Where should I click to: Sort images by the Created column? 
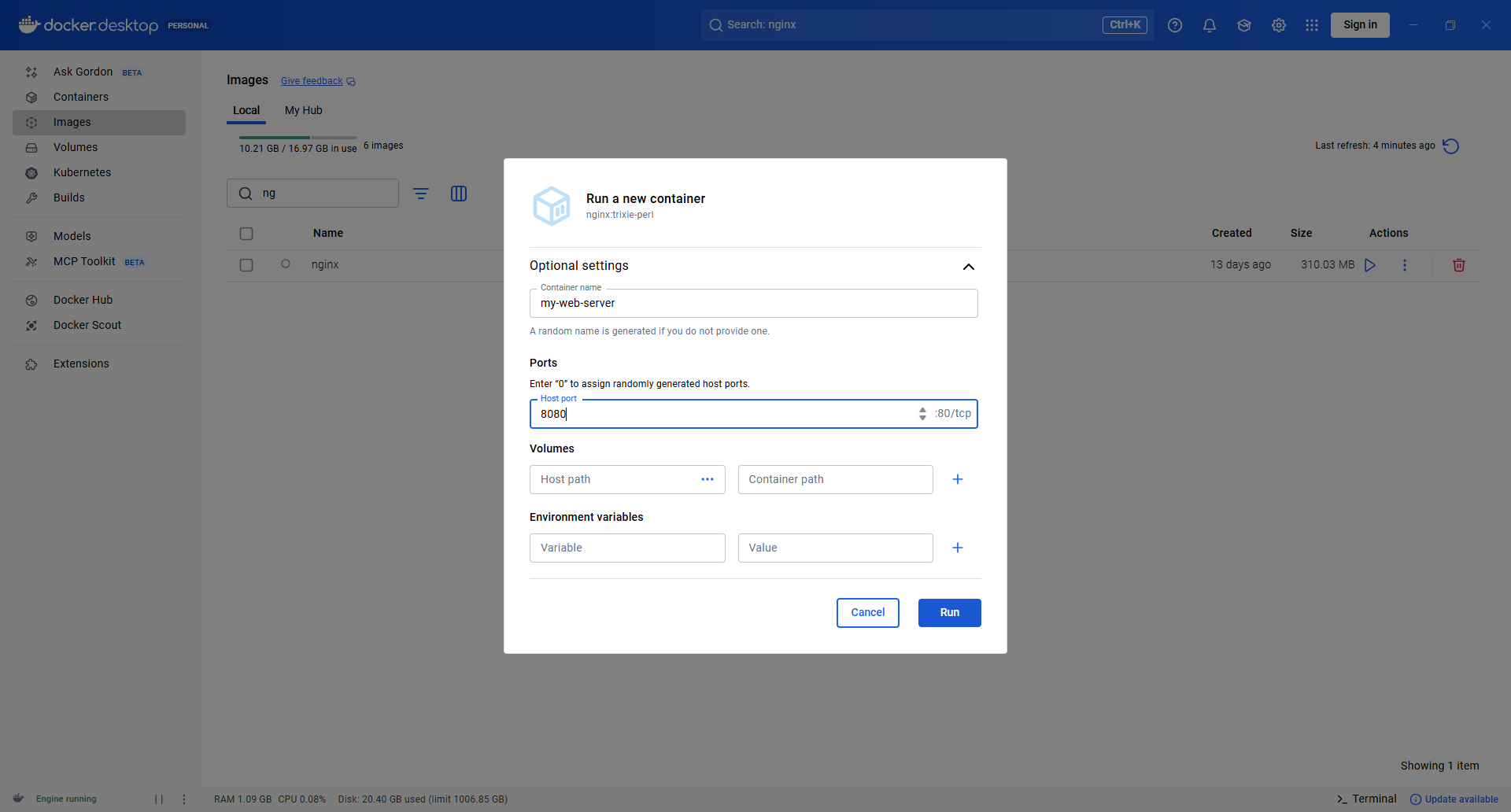coord(1232,233)
